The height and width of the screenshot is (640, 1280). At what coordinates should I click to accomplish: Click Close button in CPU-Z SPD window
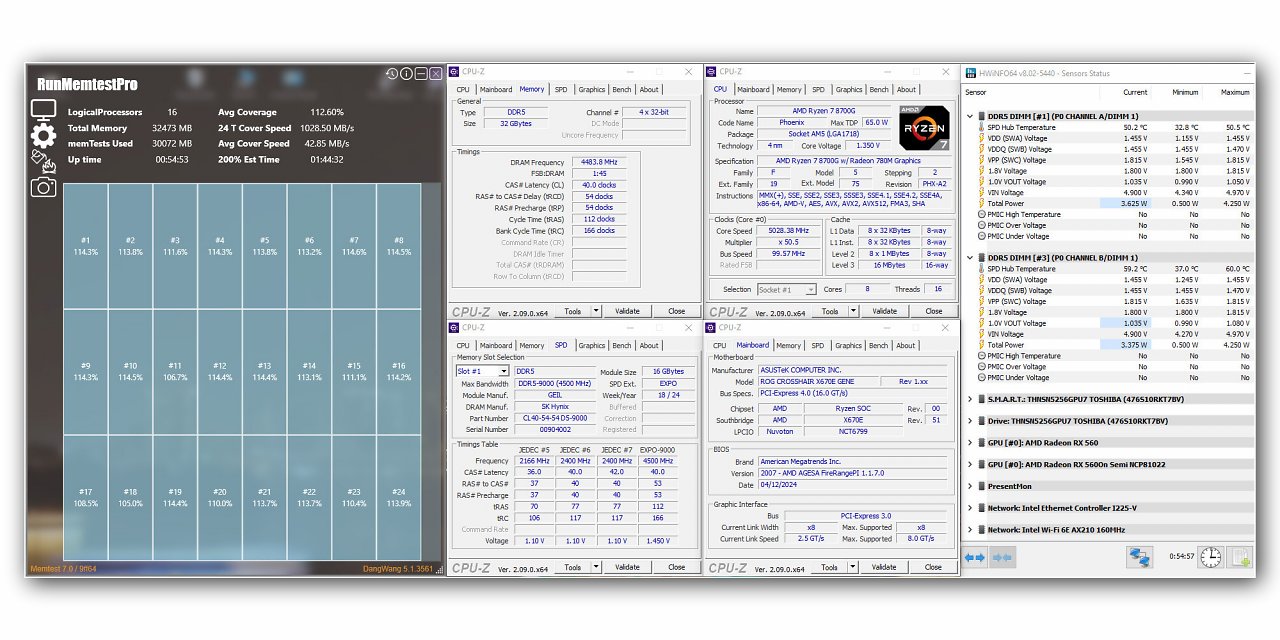[677, 567]
